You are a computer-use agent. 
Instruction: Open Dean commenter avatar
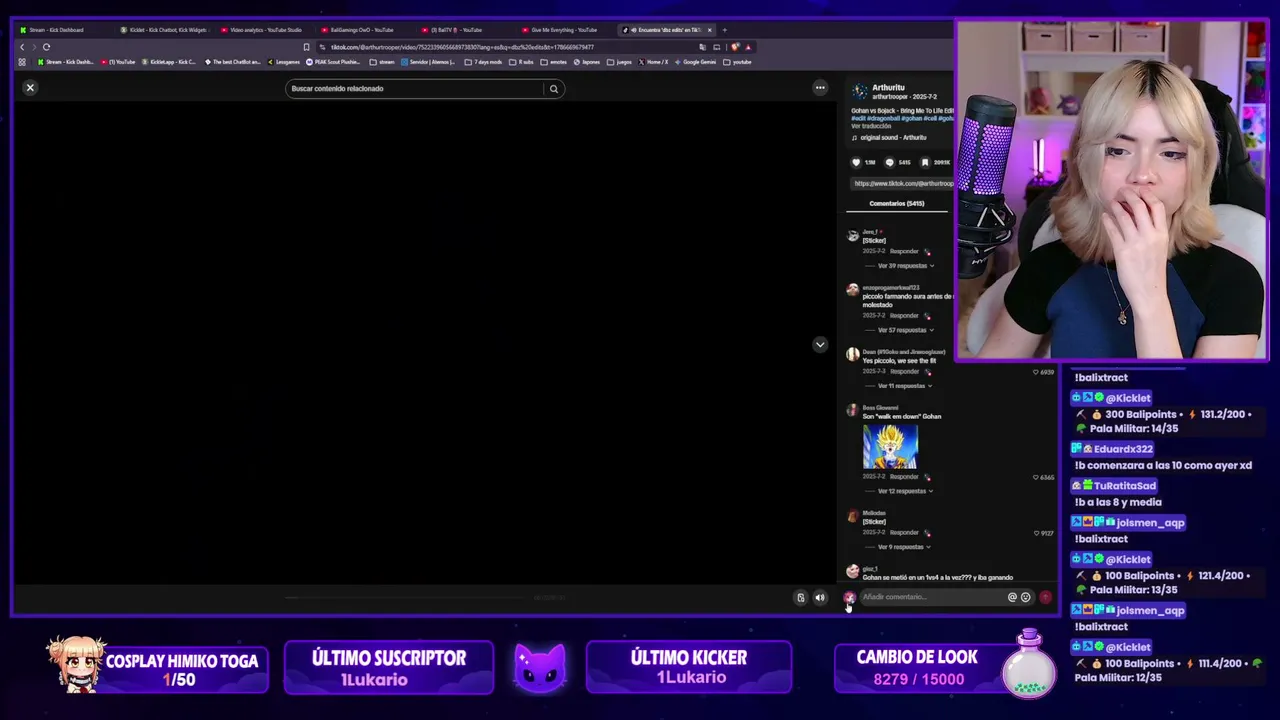point(852,354)
